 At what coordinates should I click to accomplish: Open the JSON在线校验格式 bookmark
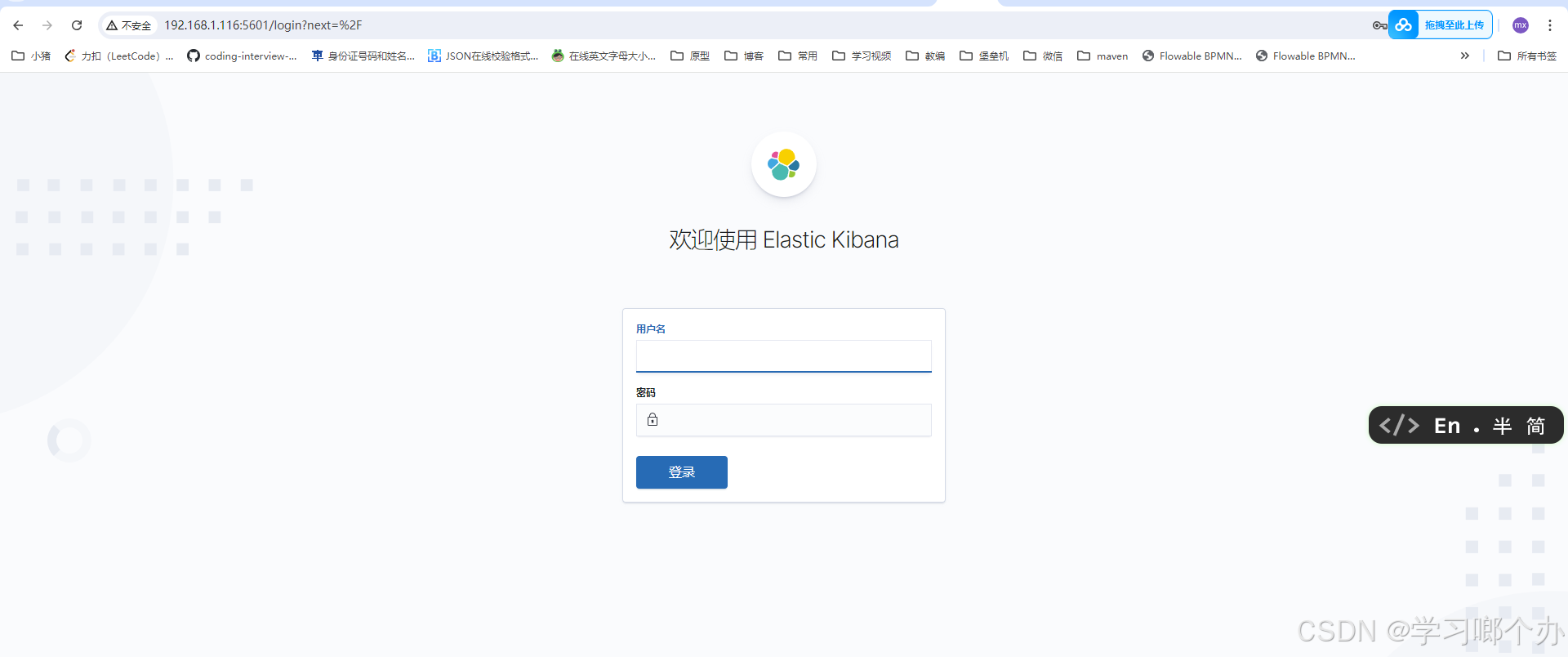(483, 56)
